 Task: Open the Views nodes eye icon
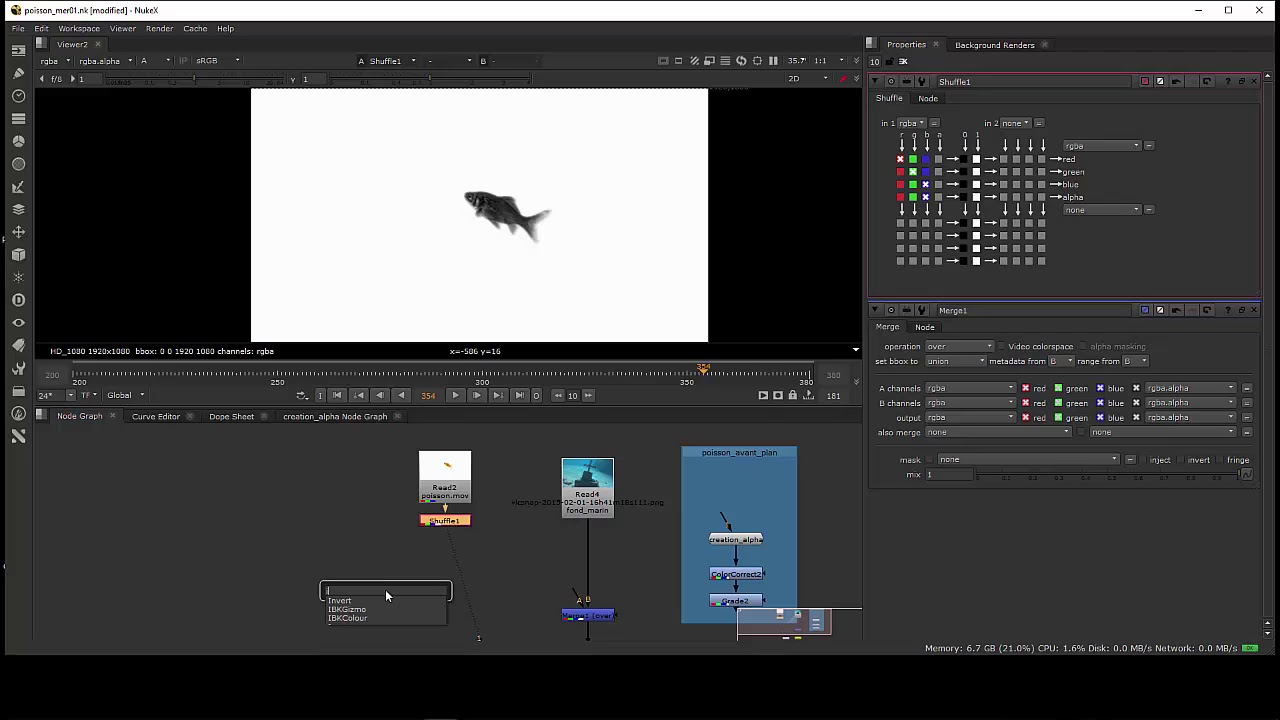[x=18, y=323]
